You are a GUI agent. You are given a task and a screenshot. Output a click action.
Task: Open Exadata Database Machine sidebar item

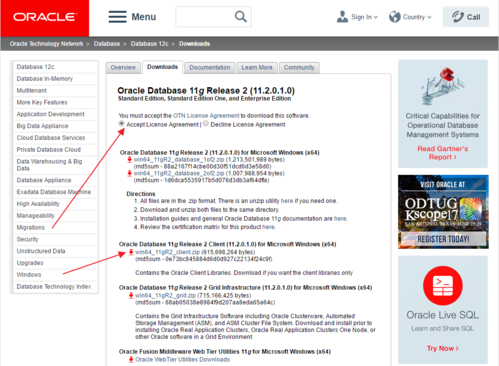pos(55,192)
